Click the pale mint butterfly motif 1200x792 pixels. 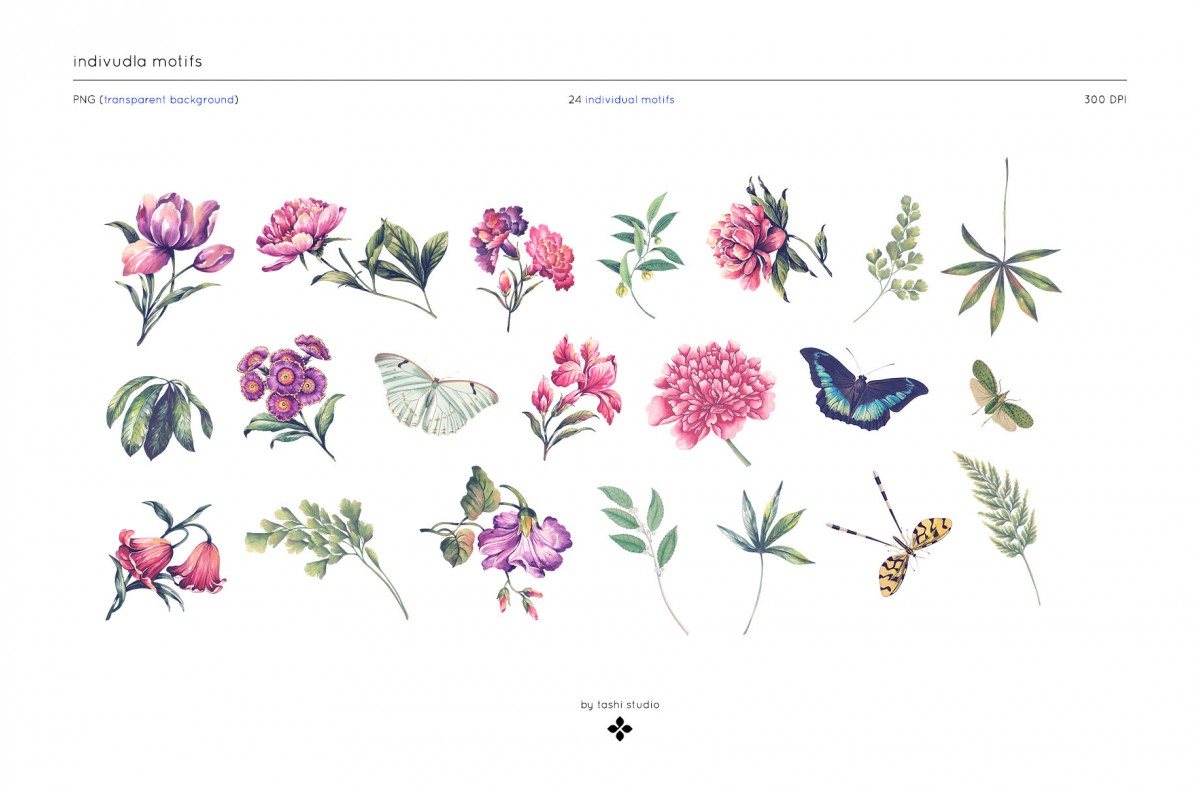tap(435, 393)
